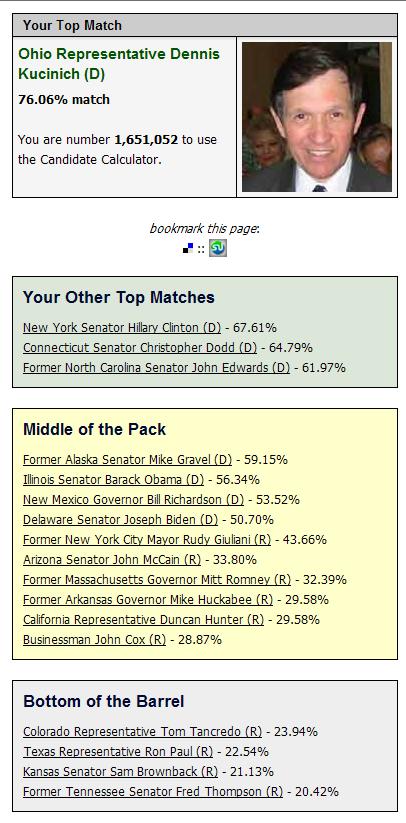Click the StumbleUpon bookmark icon
Screen dimensions: 406x823
coord(218,248)
